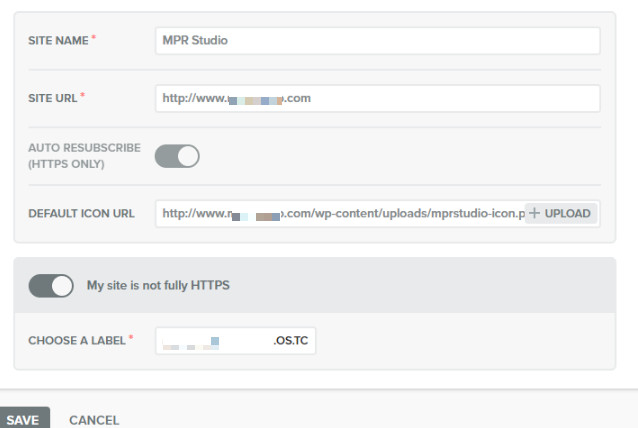Click the Default Icon URL field
The image size is (638, 428).
coord(340,213)
